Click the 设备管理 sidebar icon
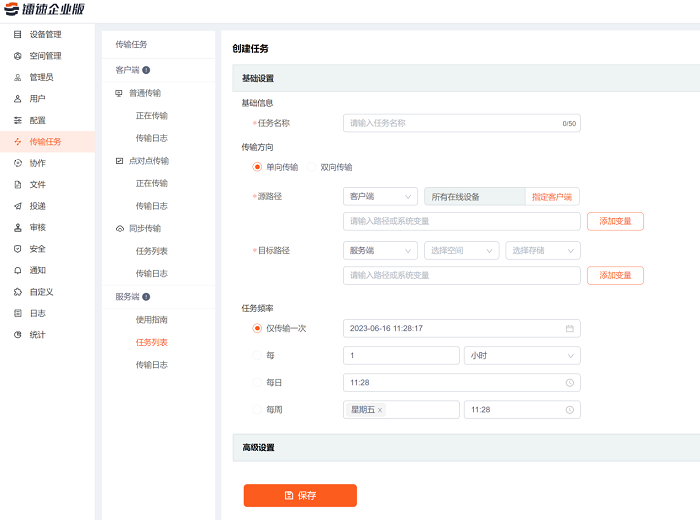 pyautogui.click(x=17, y=34)
